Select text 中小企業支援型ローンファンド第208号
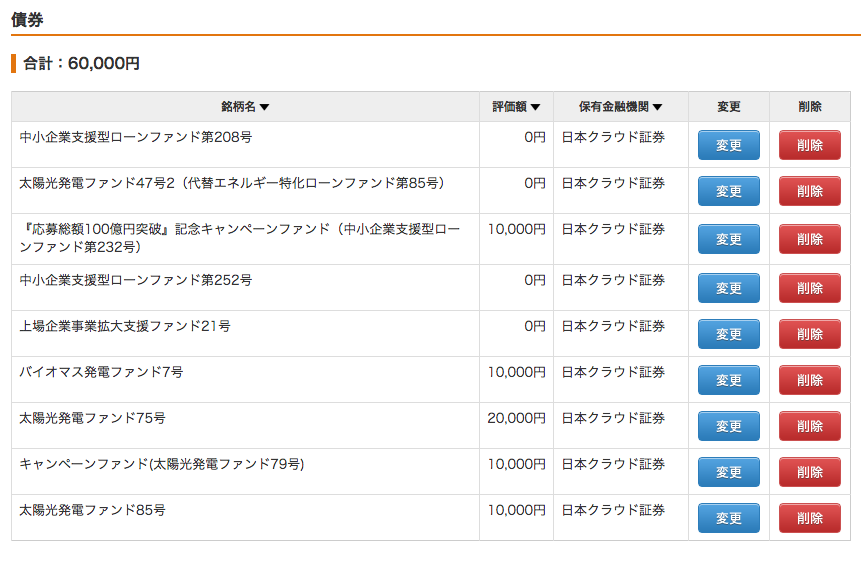The width and height of the screenshot is (861, 563). [136, 137]
